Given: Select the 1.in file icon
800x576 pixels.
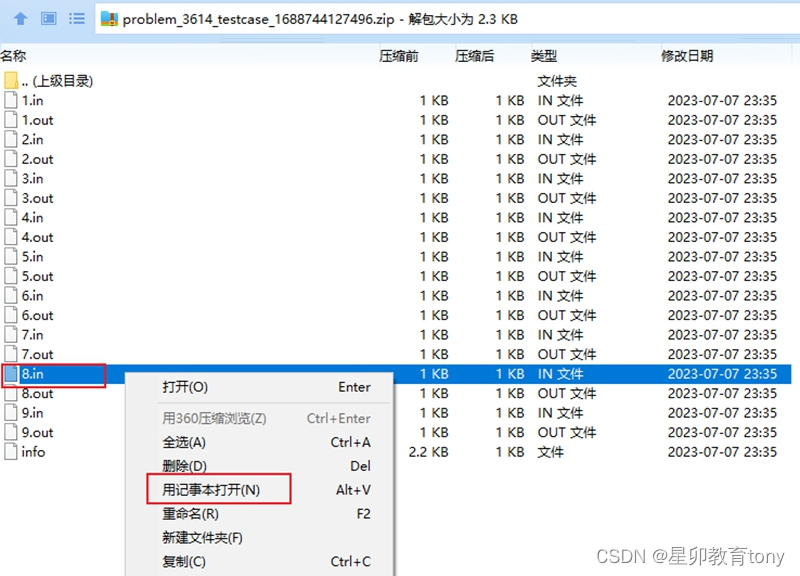Looking at the screenshot, I should [11, 100].
